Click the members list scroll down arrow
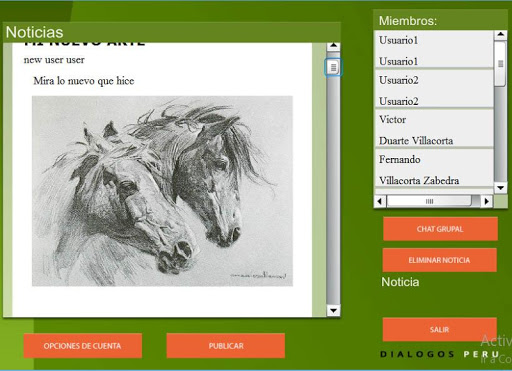512x371 pixels. (x=500, y=188)
